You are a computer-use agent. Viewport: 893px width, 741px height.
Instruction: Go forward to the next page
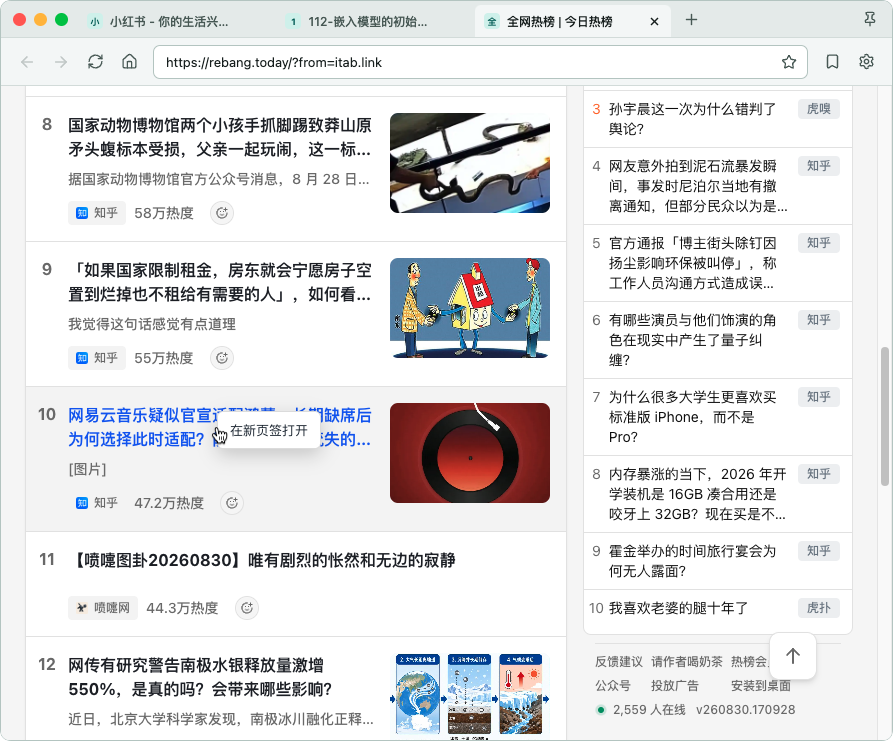point(61,62)
